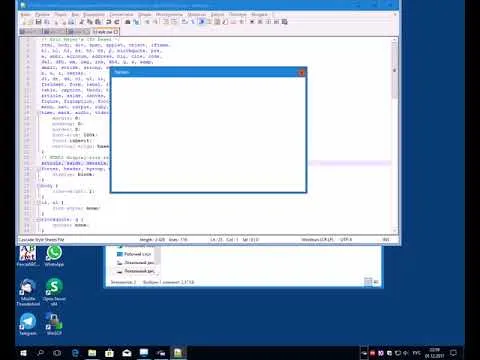480x360 pixels.
Task: Click the Cut scissors toolbar icon
Action: click(x=81, y=22)
